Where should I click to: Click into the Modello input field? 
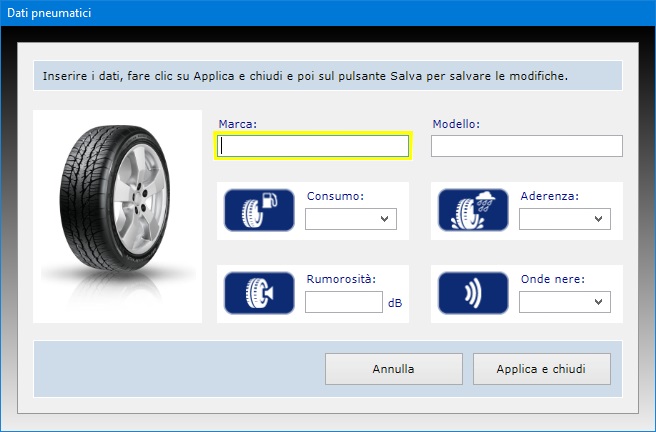pos(526,146)
